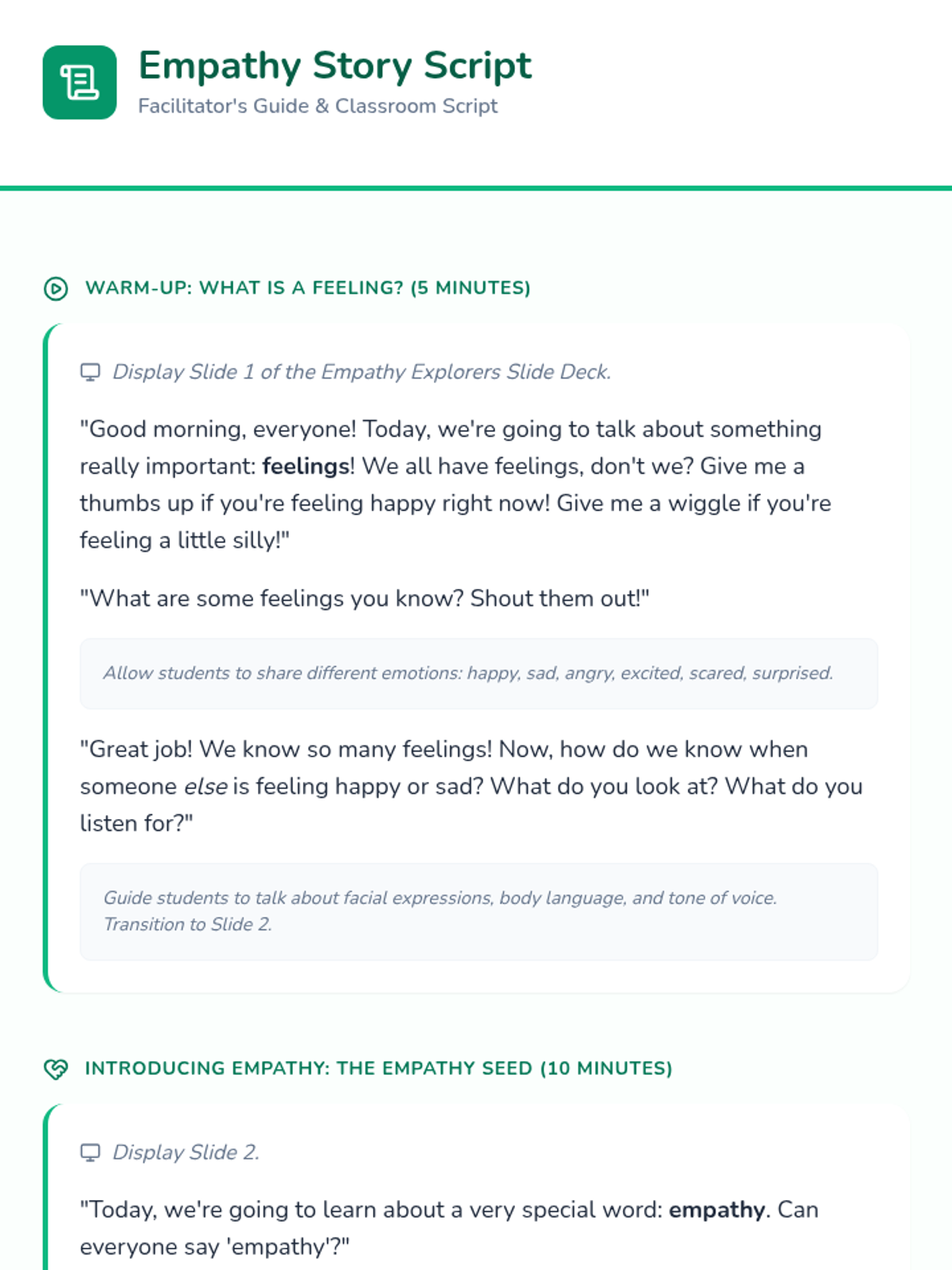
Task: Click the 'Display Slide 2.' instruction text
Action: tap(186, 1153)
